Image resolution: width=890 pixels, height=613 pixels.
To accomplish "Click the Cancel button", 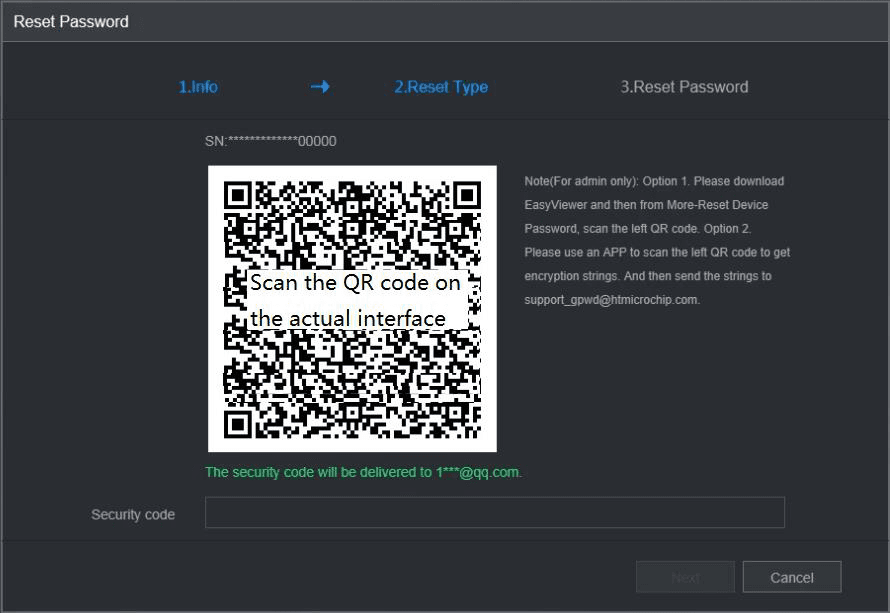I will [x=792, y=577].
